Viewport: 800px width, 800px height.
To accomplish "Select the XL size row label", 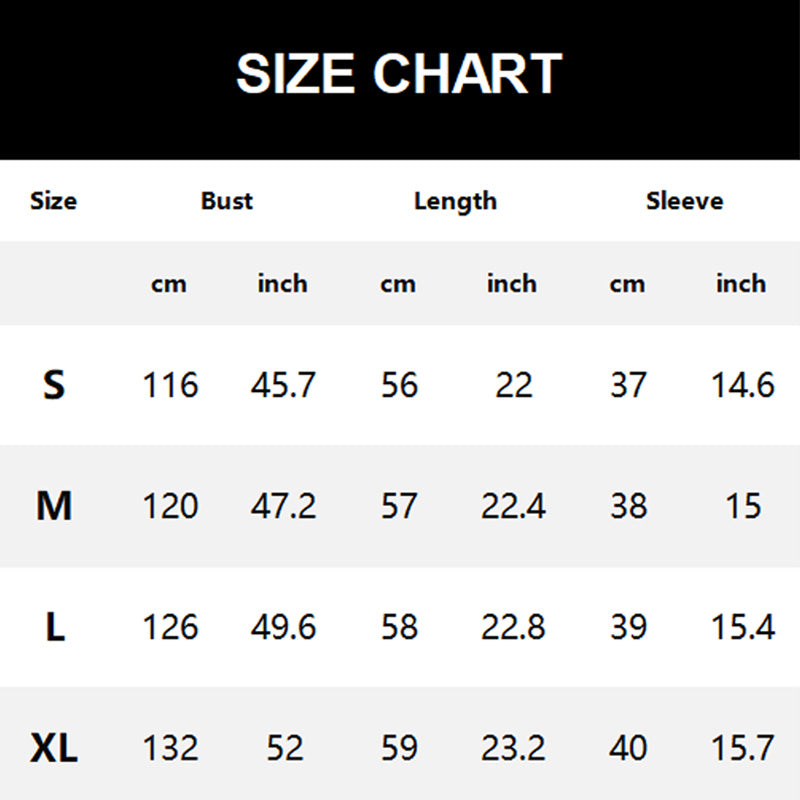I will pos(54,748).
